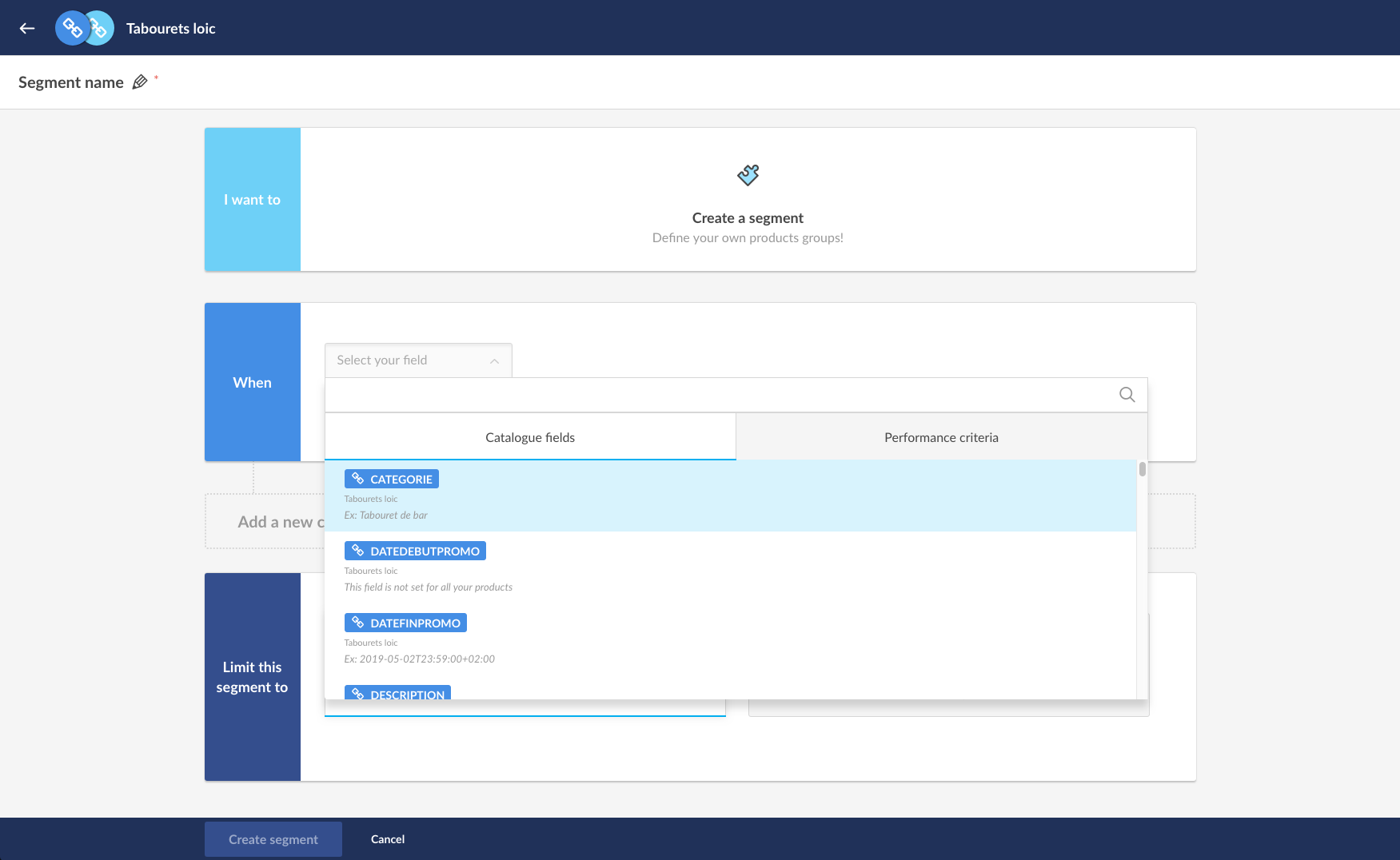Choose the DATEDEBUTPROMO field
The height and width of the screenshot is (860, 1400).
coord(730,567)
